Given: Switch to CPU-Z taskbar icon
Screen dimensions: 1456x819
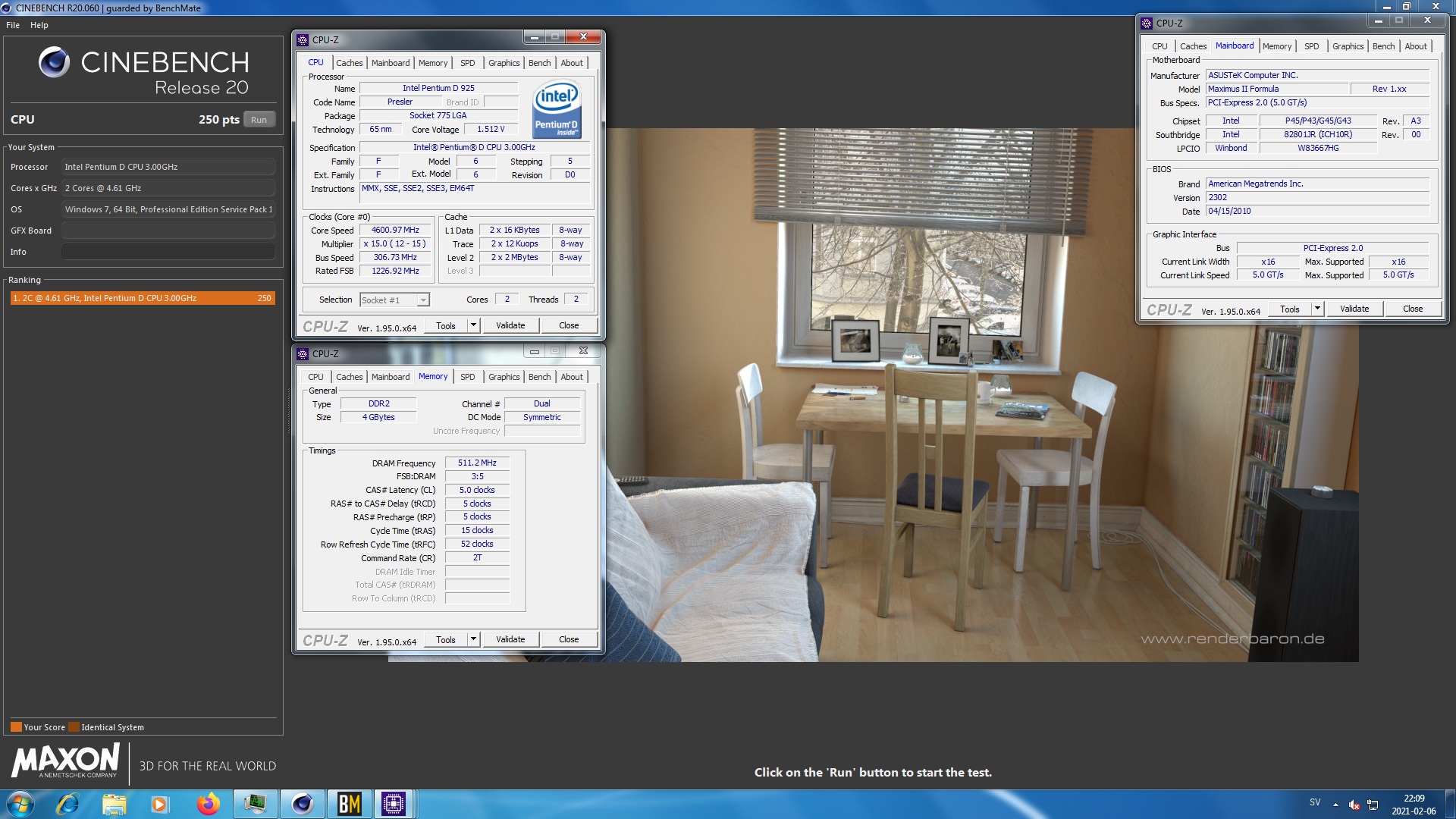Looking at the screenshot, I should click(394, 804).
